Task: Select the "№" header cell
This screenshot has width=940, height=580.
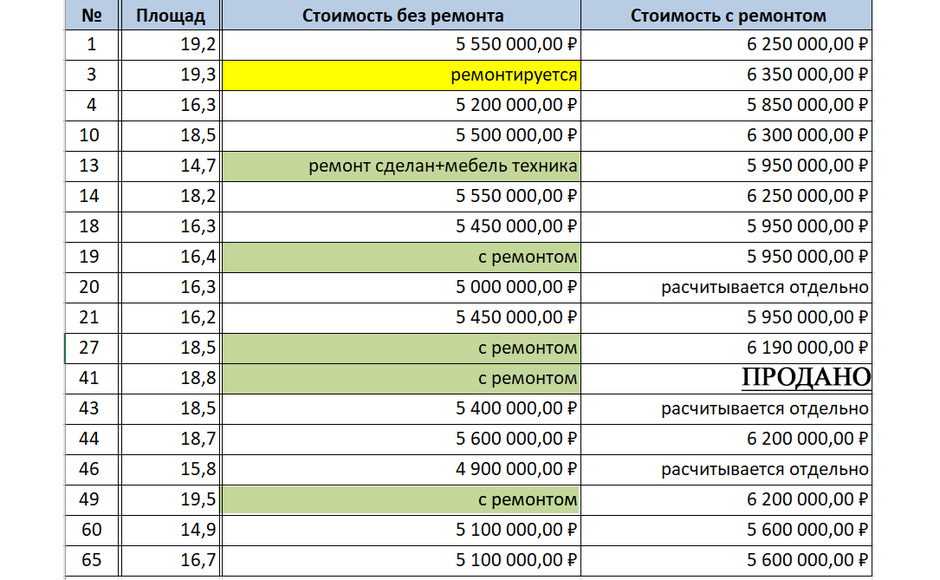Action: pyautogui.click(x=91, y=16)
